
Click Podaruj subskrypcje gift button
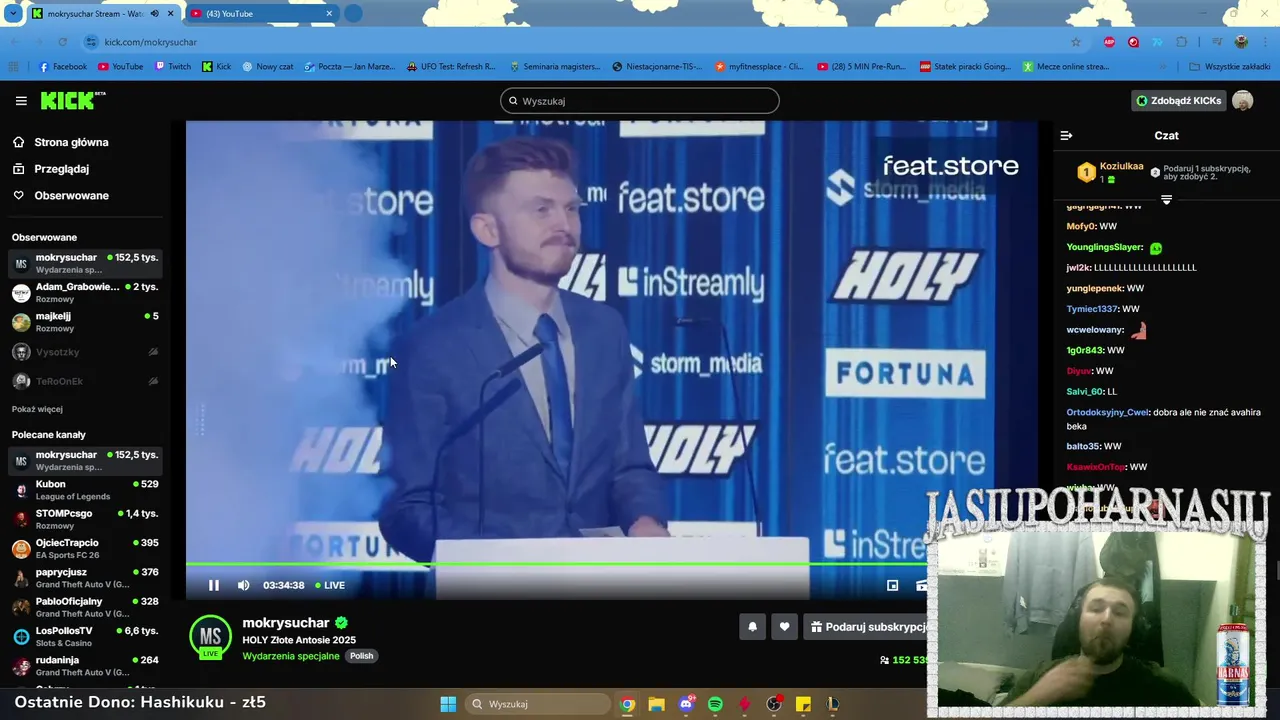(x=868, y=627)
